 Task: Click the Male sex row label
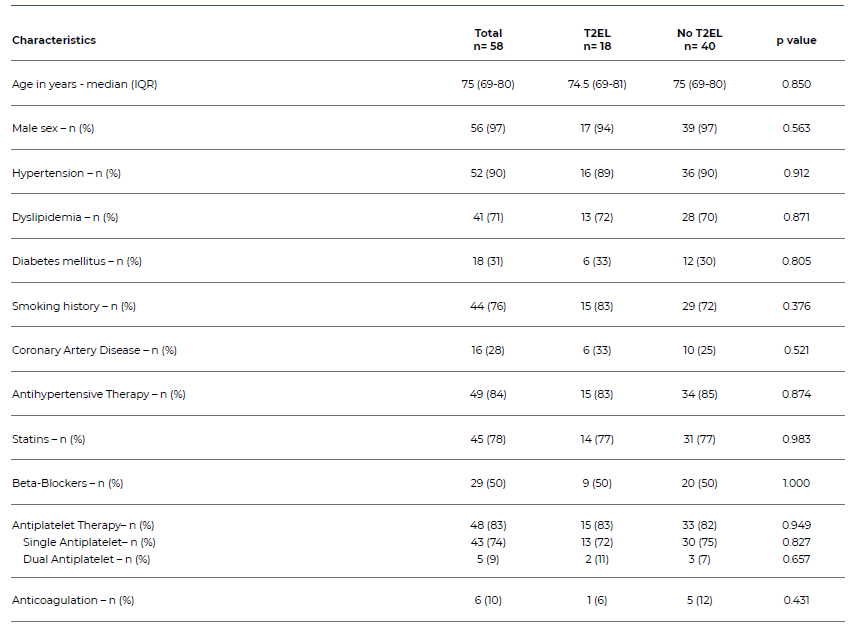click(53, 129)
